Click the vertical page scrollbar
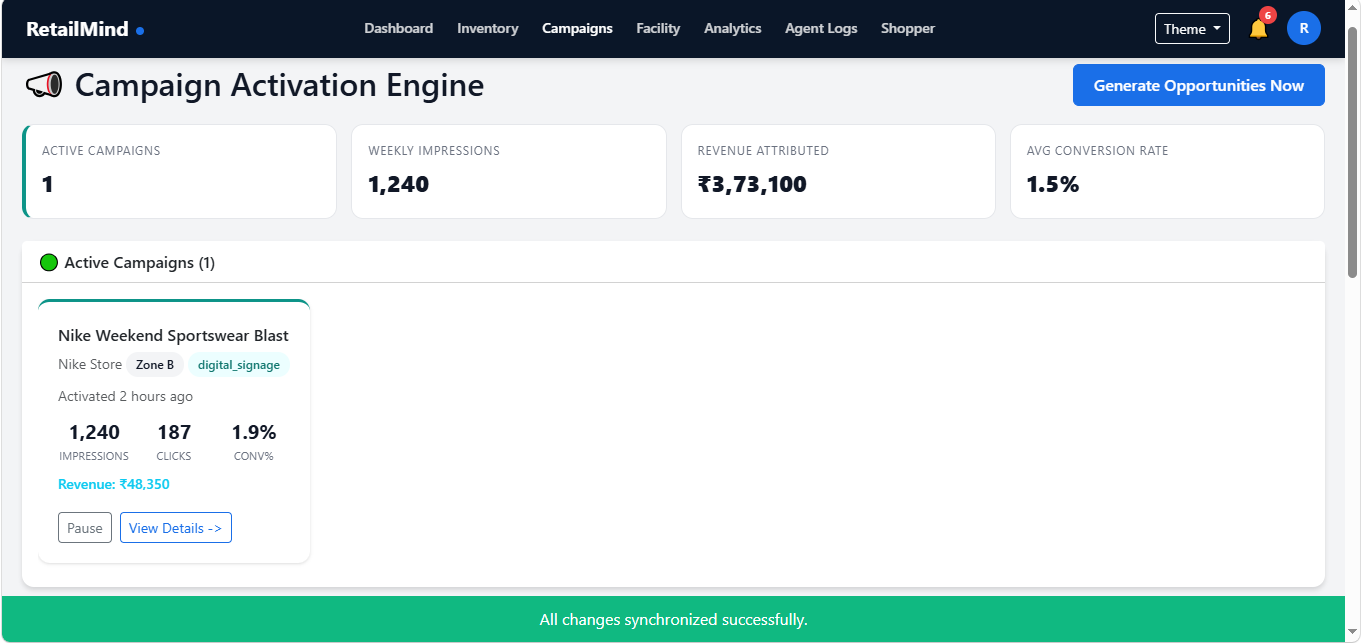The image size is (1364, 643). coord(1353,150)
